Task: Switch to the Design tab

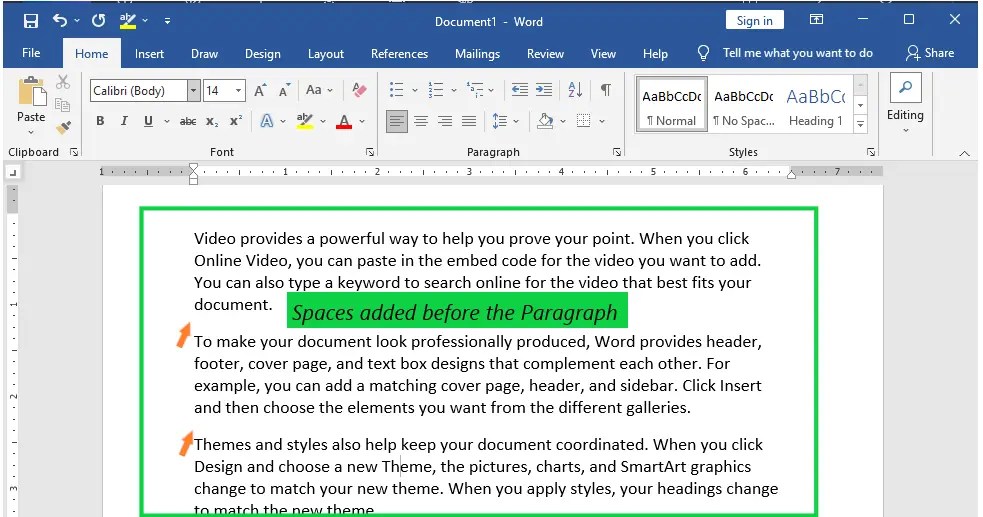Action: [x=263, y=54]
